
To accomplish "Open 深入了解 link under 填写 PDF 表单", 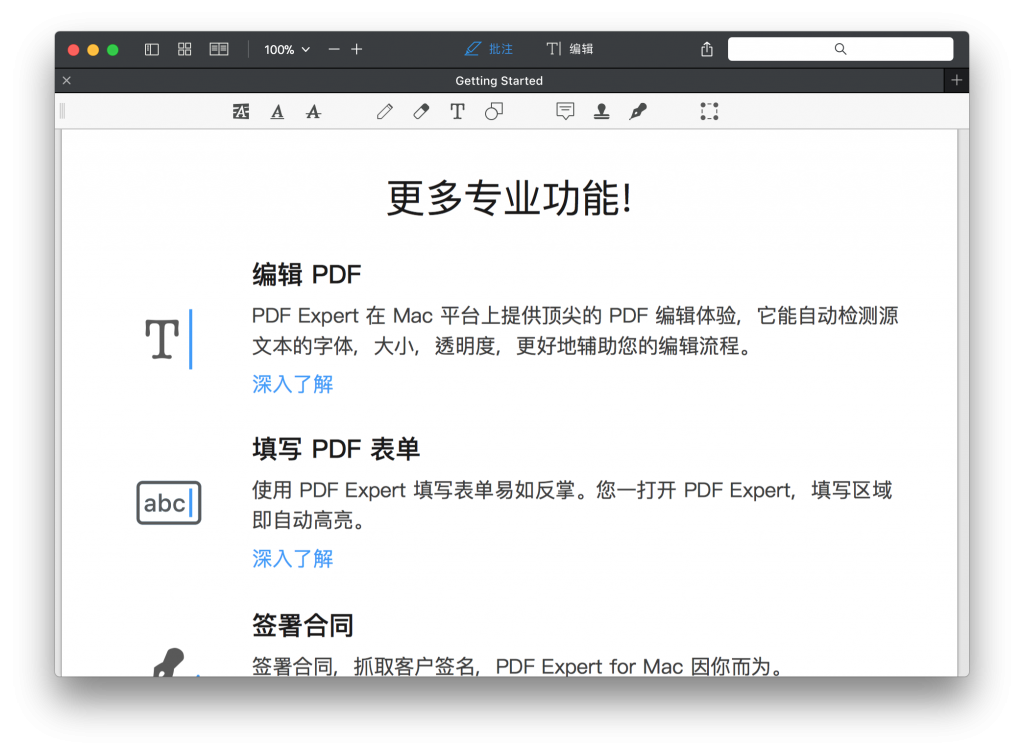I will coord(293,558).
